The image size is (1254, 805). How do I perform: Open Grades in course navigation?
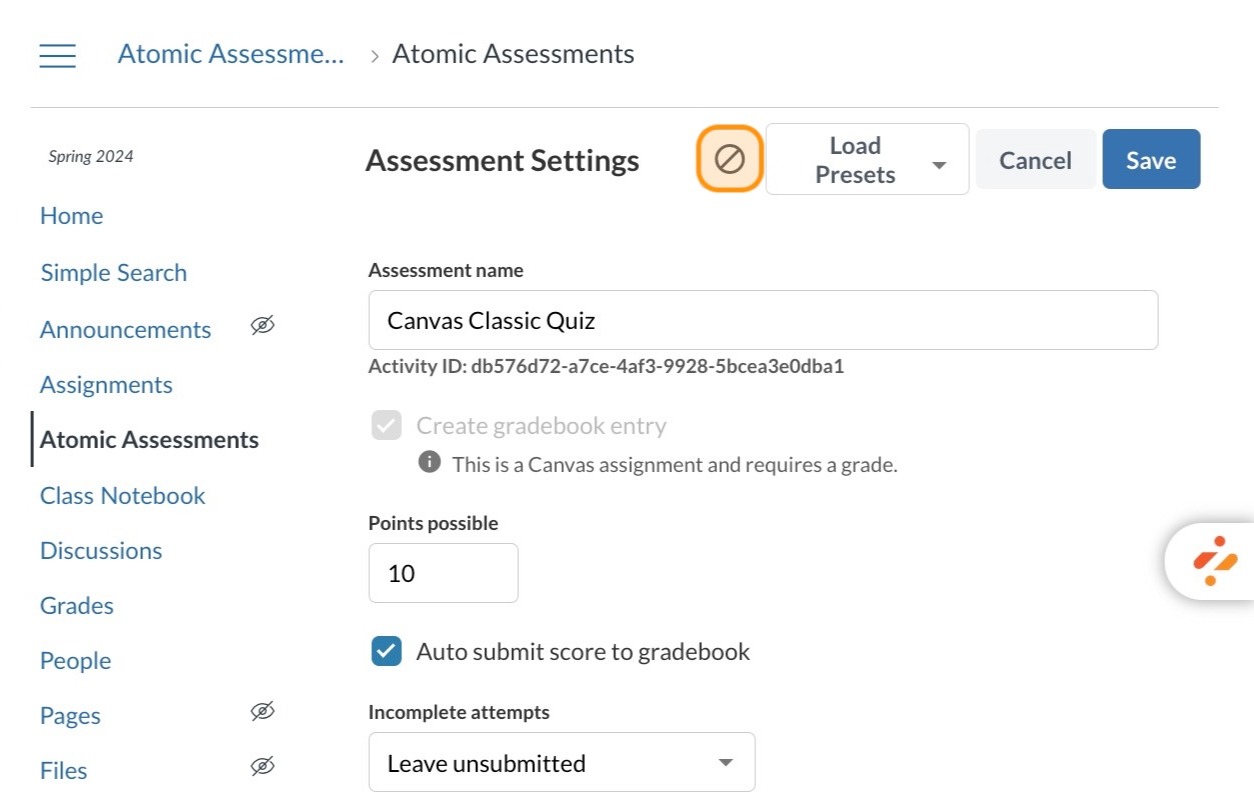76,606
